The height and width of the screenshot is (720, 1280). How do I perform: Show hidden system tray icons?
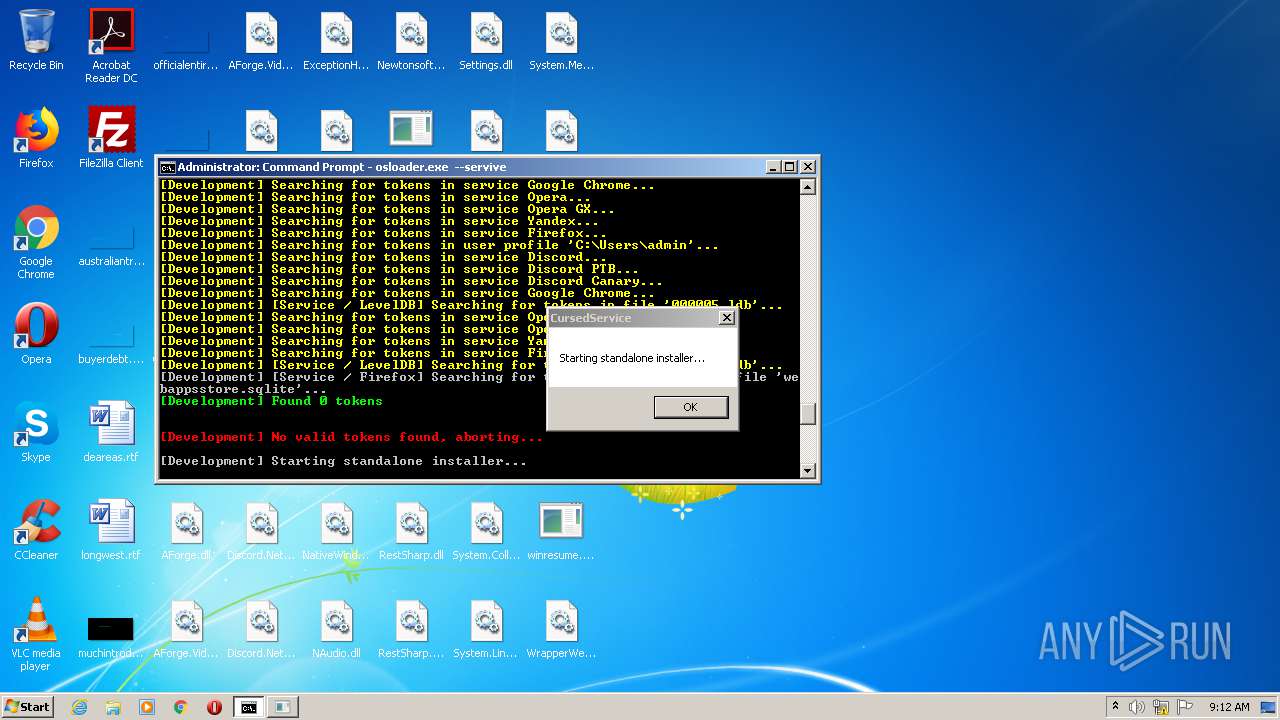coord(1115,707)
